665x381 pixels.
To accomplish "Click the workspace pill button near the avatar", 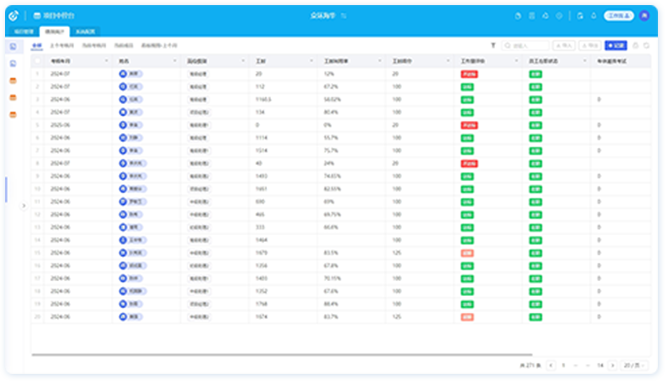I will pyautogui.click(x=619, y=16).
